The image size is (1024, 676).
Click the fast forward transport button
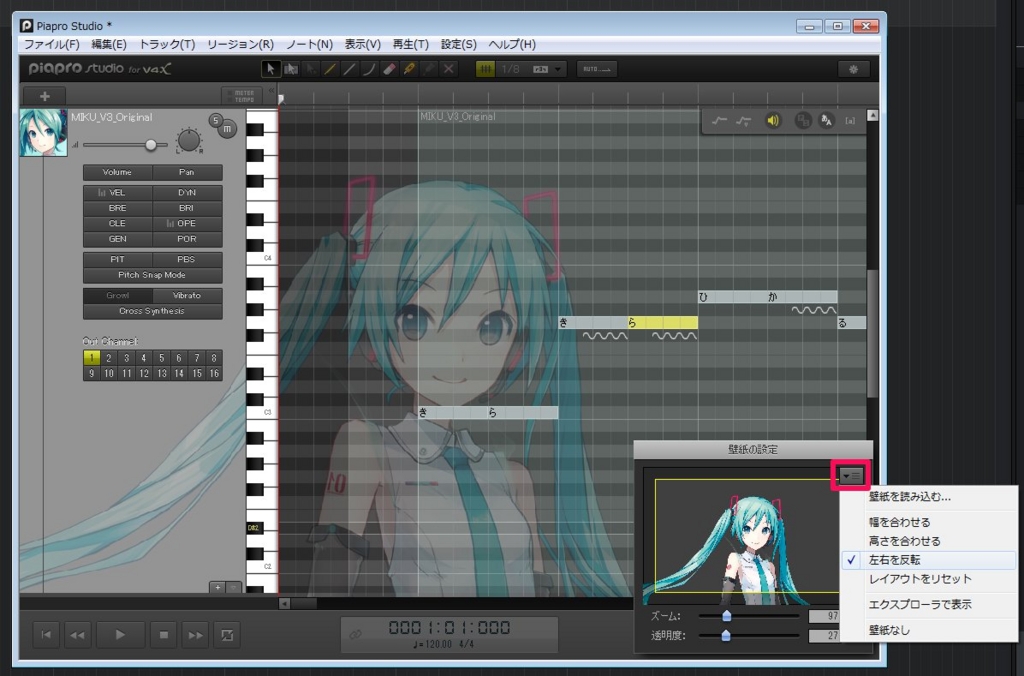(x=195, y=634)
